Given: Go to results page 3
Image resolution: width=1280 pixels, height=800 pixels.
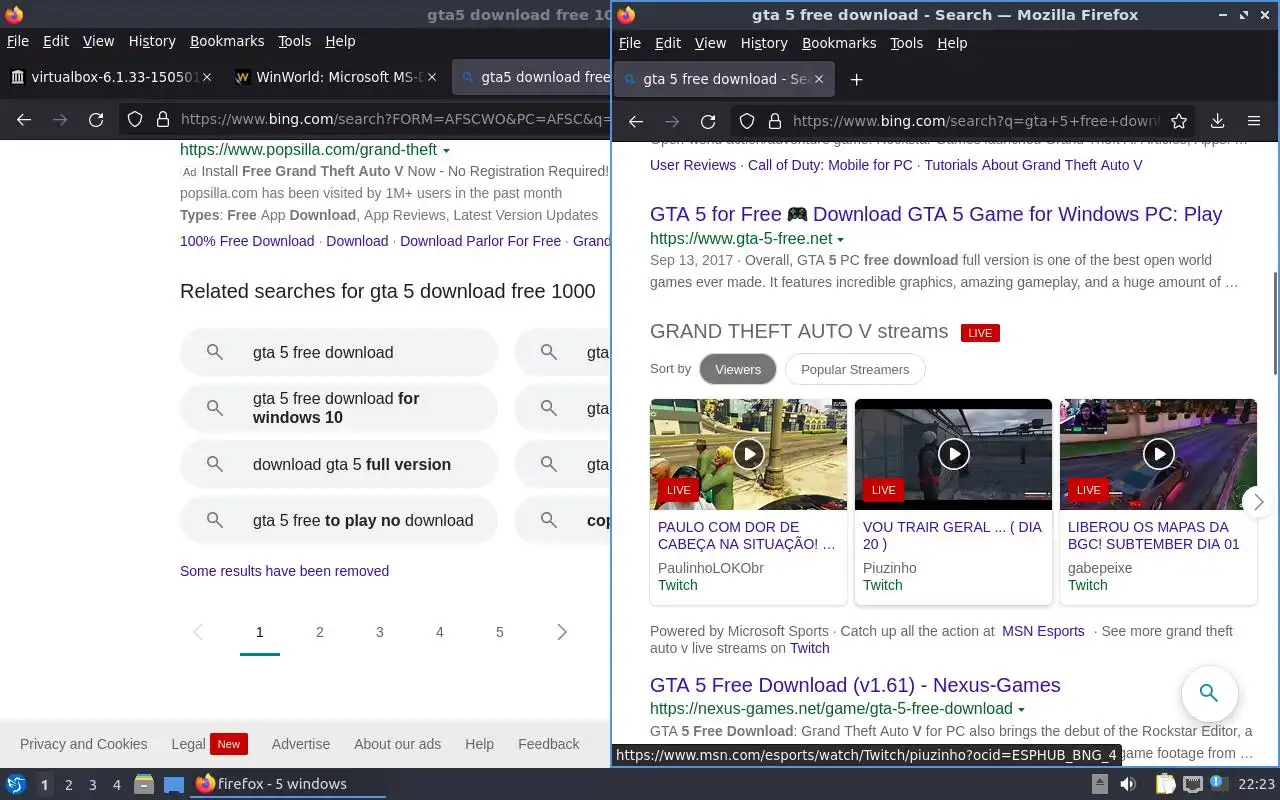Looking at the screenshot, I should pos(380,632).
